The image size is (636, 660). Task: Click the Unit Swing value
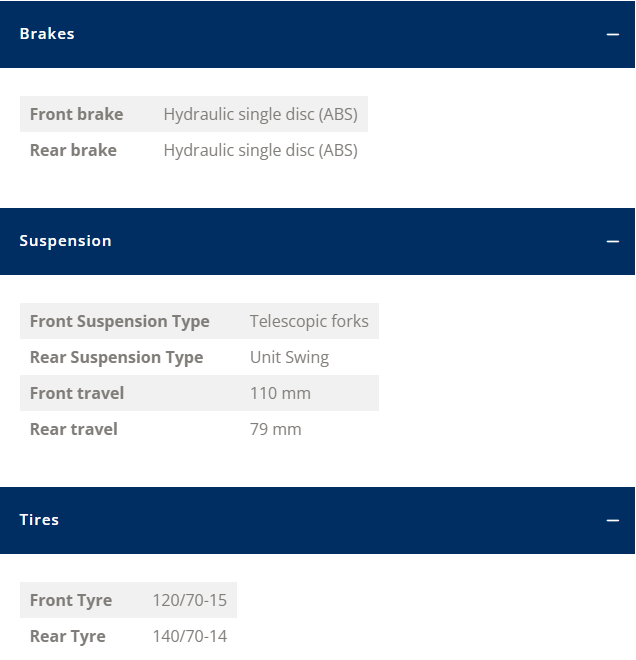pos(289,357)
